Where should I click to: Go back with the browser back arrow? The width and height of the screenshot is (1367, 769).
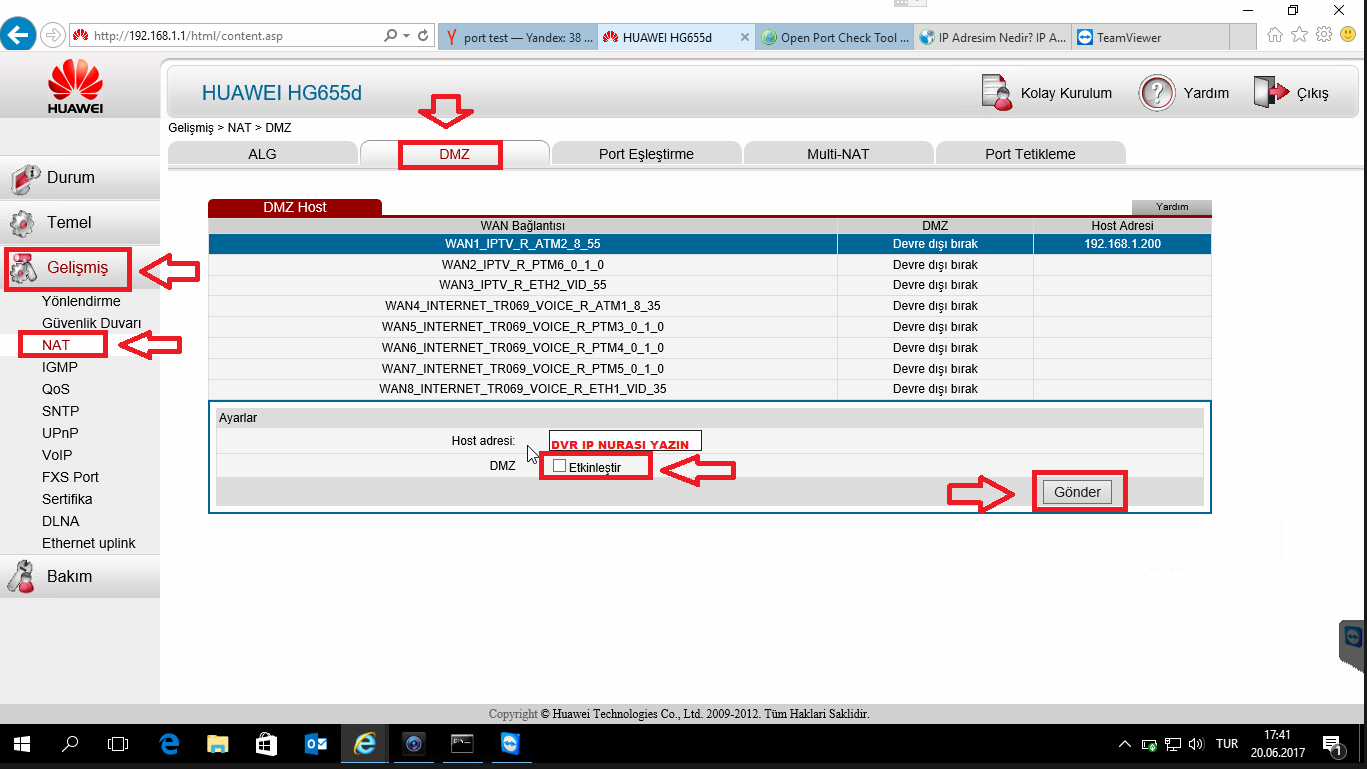click(18, 34)
